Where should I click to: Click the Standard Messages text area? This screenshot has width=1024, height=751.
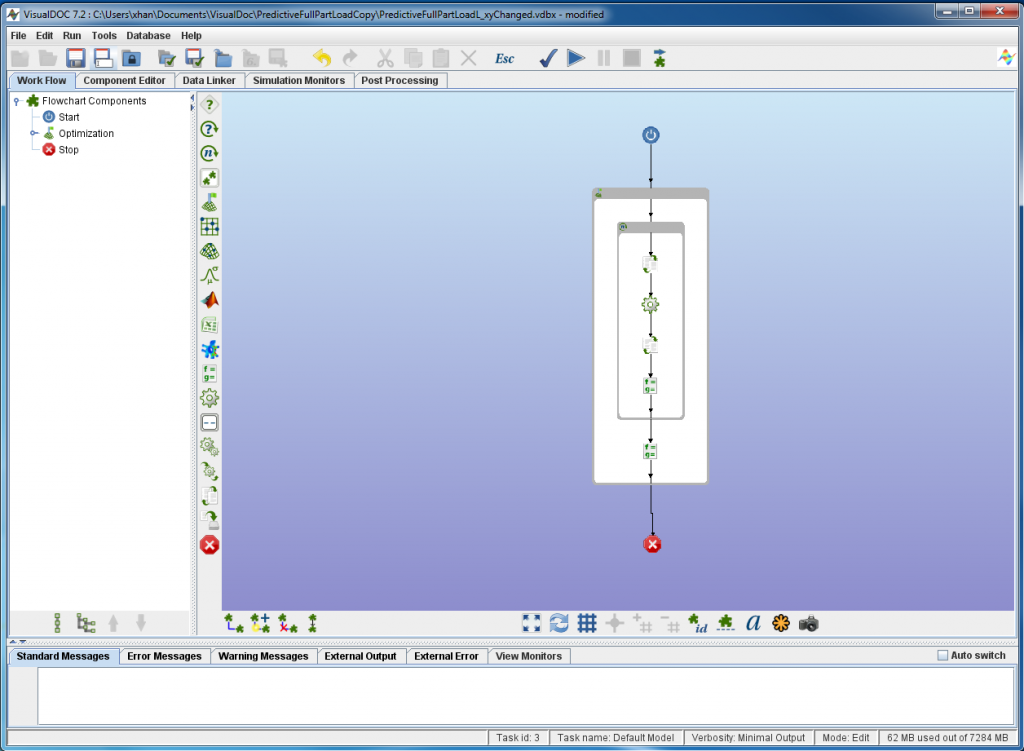tap(525, 696)
